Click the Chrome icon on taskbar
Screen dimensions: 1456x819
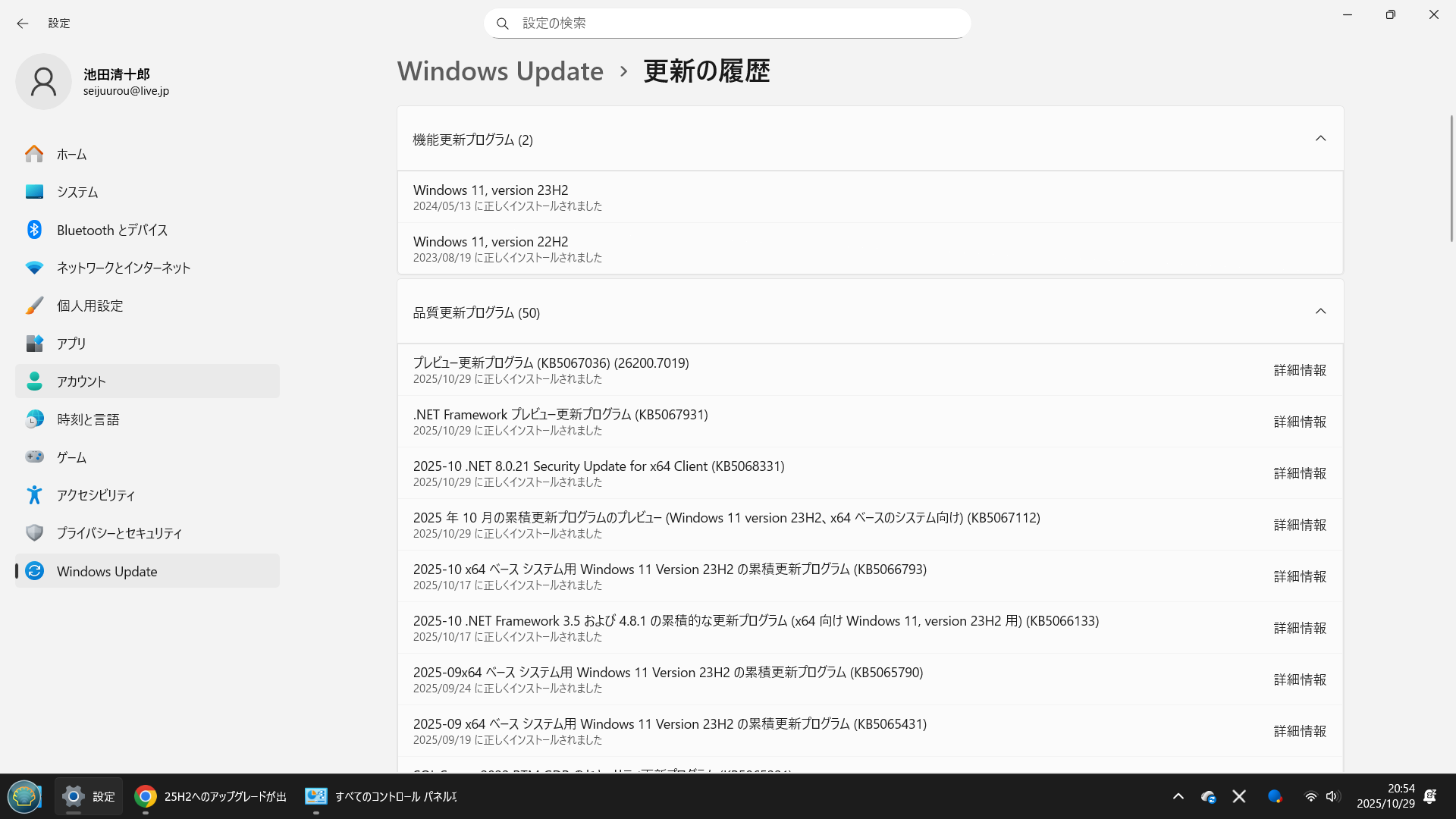pyautogui.click(x=146, y=796)
